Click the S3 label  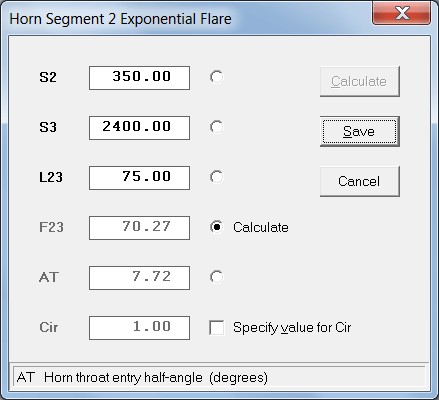(x=48, y=127)
